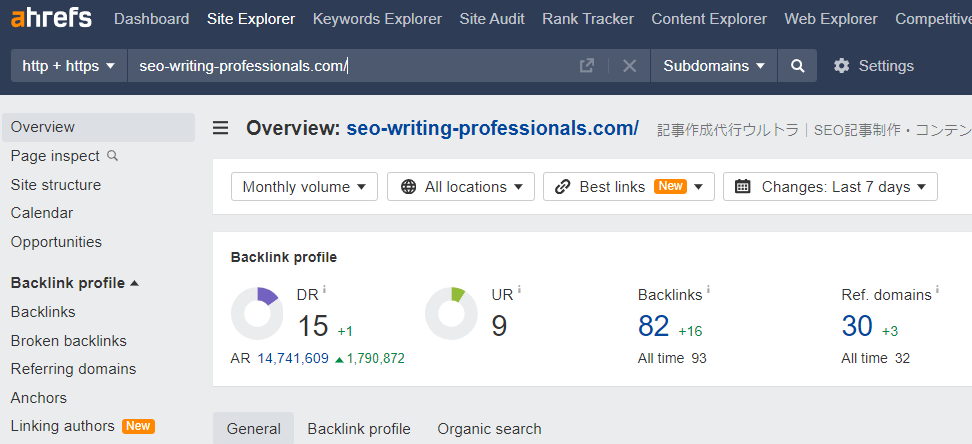Image resolution: width=972 pixels, height=444 pixels.
Task: Click the 82 backlinks count link
Action: (x=654, y=326)
